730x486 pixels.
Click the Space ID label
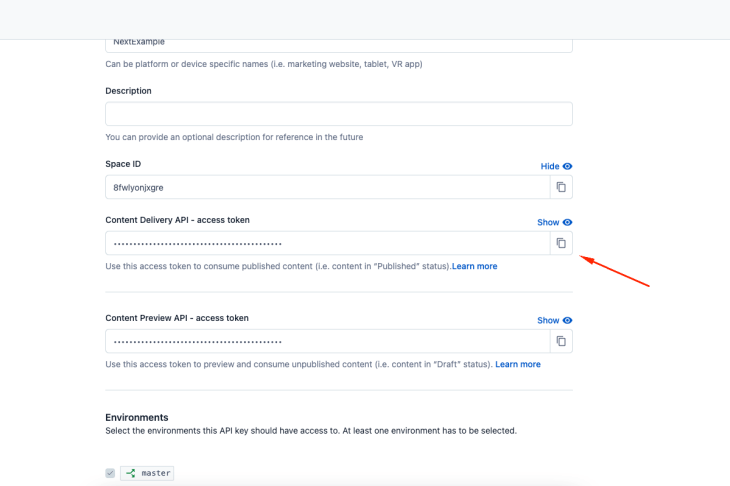pyautogui.click(x=123, y=164)
